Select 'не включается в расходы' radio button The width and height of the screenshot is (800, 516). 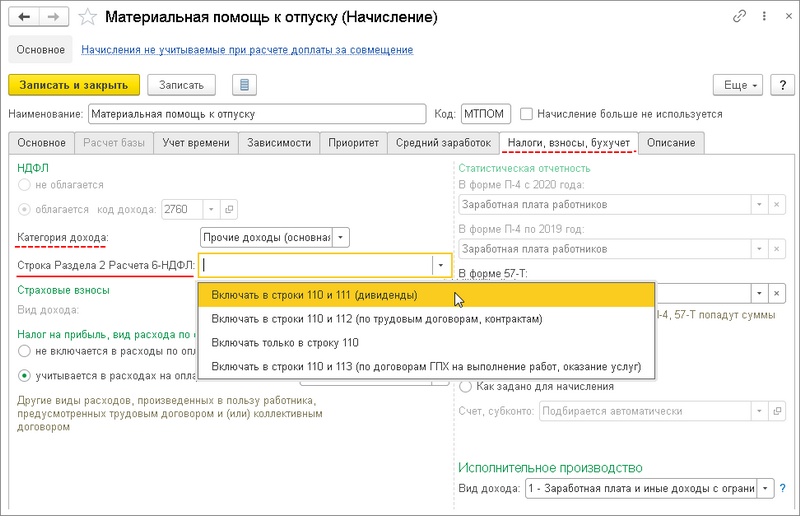[x=25, y=351]
